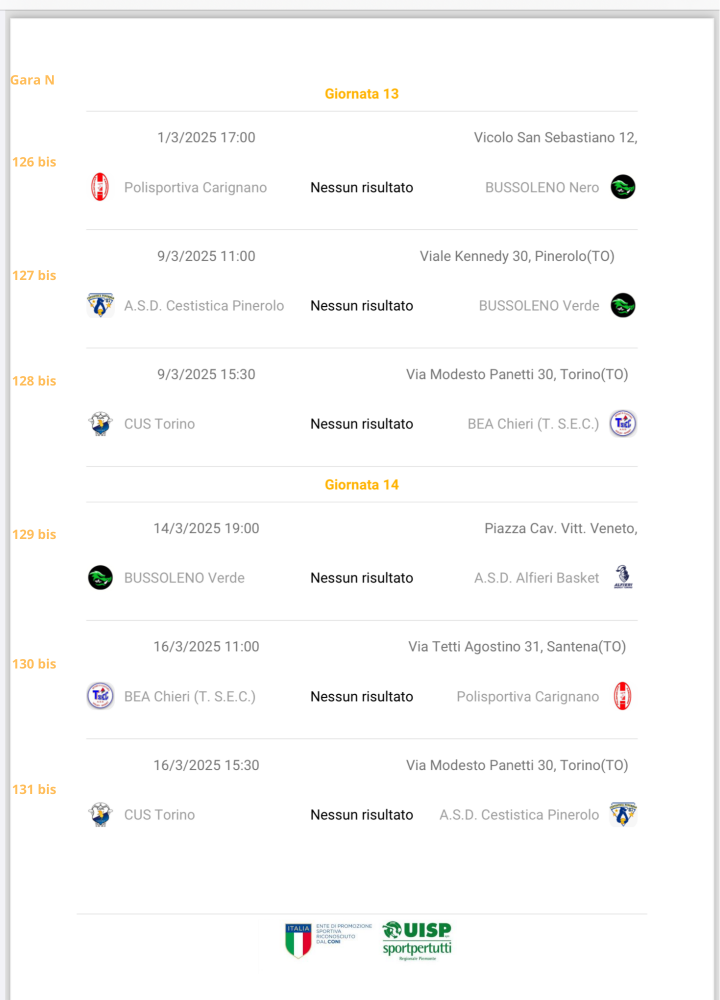
Task: Click CUS Torino logo in game 128
Action: 100,423
